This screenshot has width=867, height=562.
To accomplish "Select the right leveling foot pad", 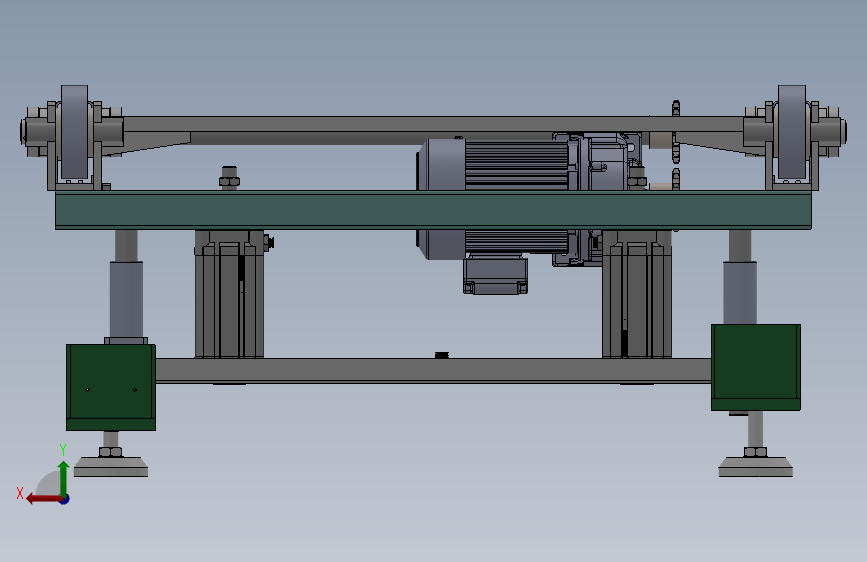I will (x=755, y=467).
